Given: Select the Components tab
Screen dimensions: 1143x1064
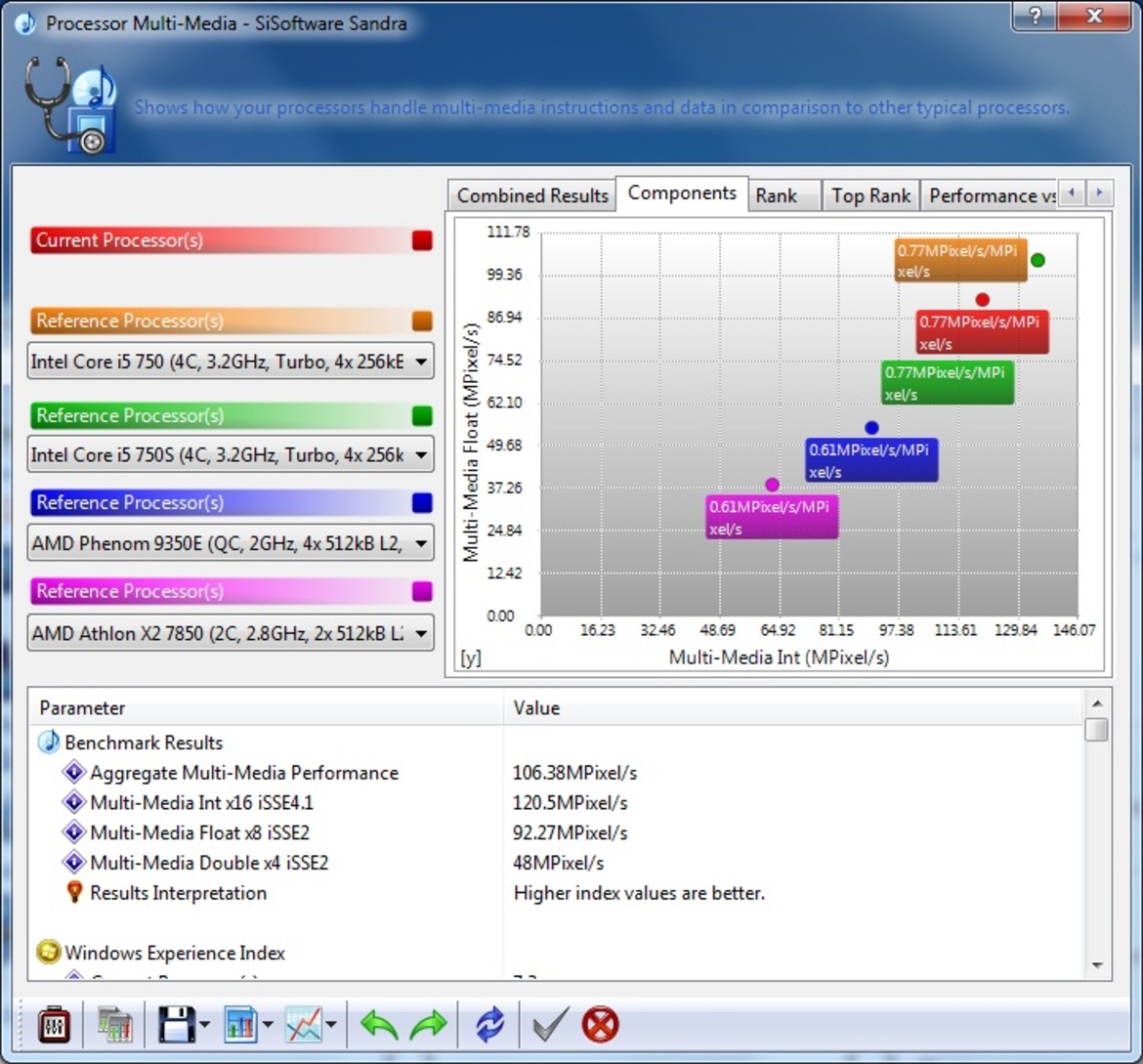Looking at the screenshot, I should point(682,193).
